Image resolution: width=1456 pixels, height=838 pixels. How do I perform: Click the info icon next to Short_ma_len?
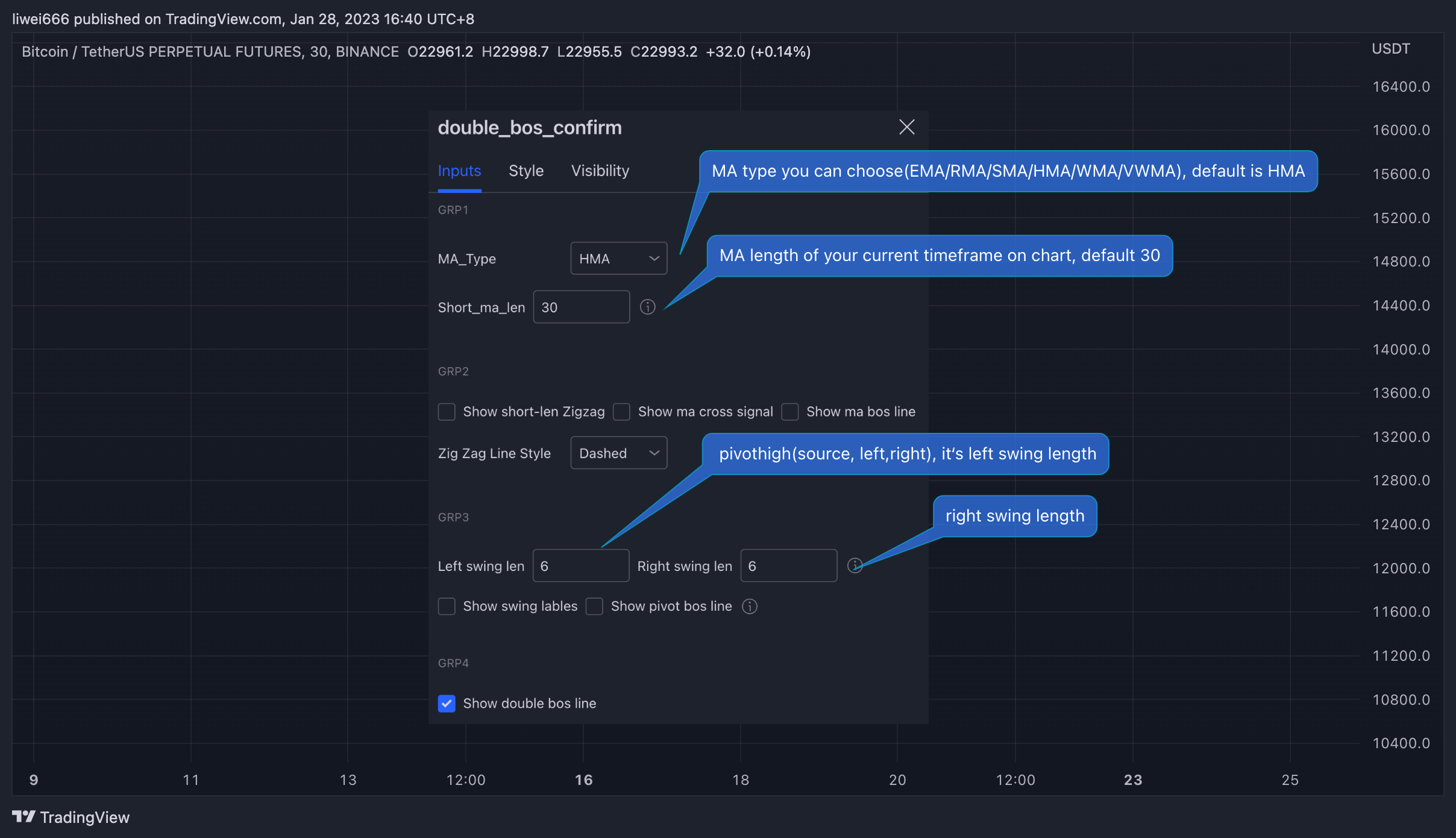pos(647,307)
